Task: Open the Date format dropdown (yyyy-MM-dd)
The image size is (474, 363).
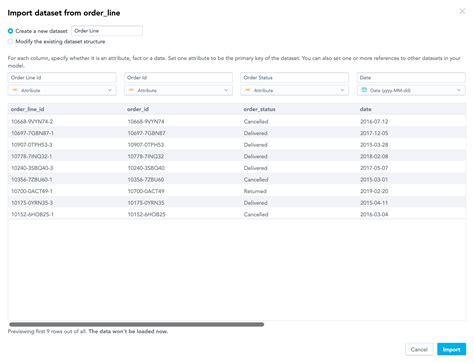Action: tap(411, 90)
